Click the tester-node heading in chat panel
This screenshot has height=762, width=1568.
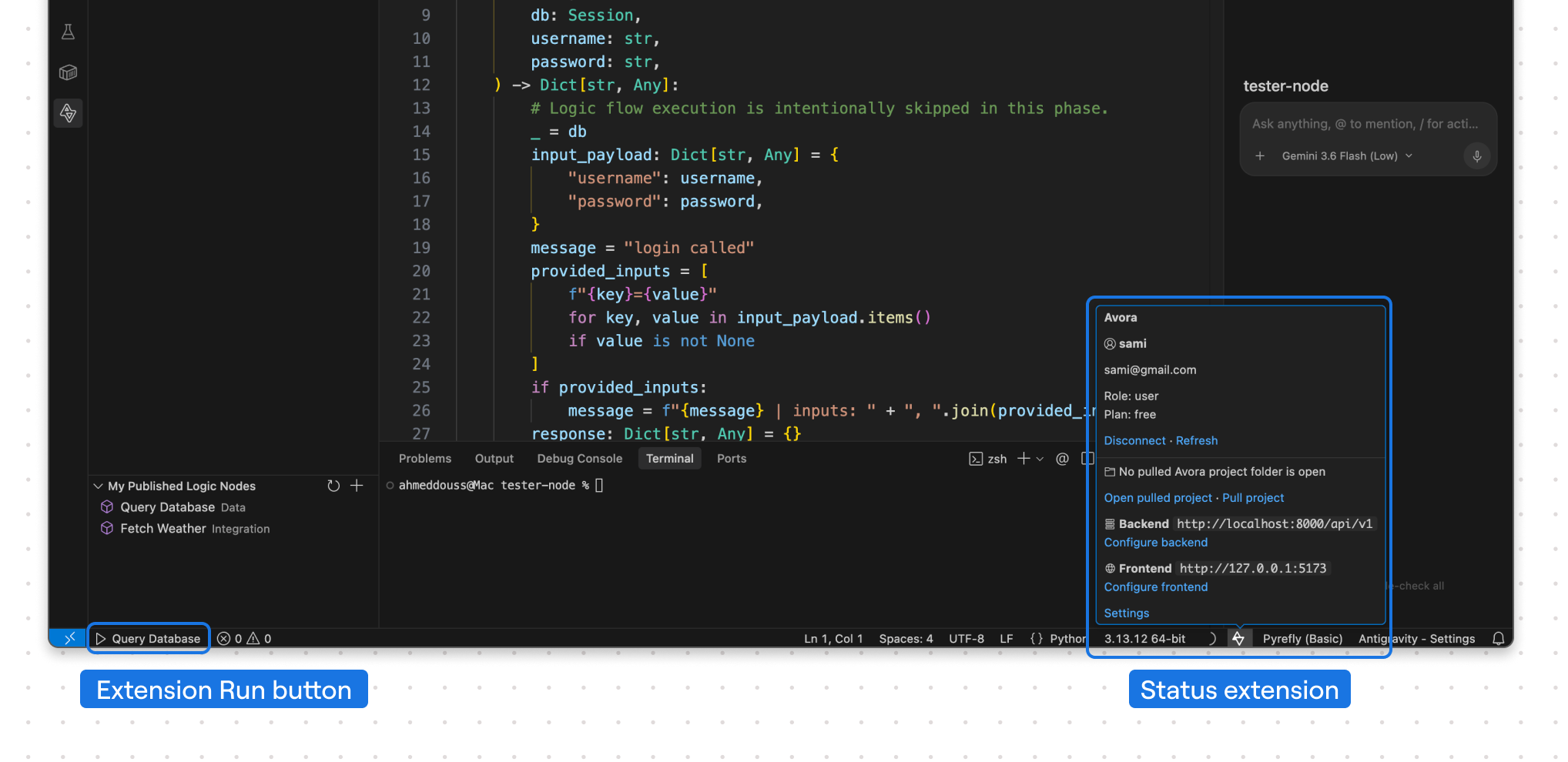click(x=1285, y=86)
